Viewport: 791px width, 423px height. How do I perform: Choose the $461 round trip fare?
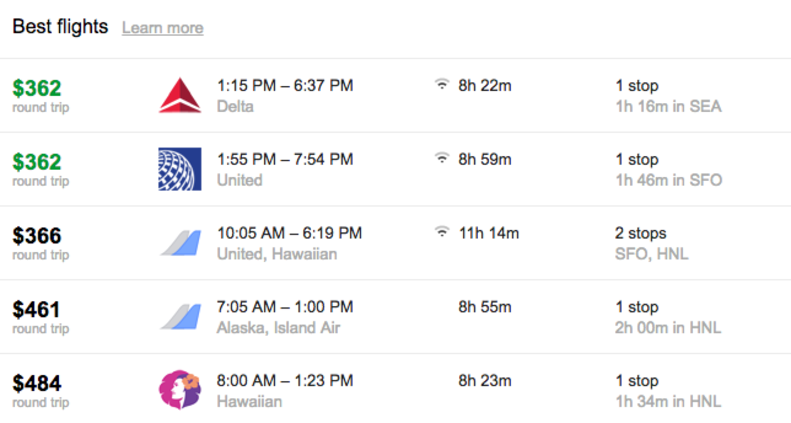tap(36, 309)
